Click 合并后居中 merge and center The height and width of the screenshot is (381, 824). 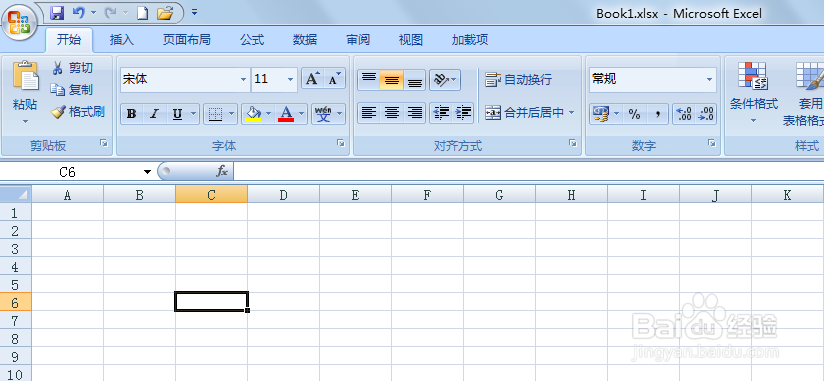pos(524,113)
